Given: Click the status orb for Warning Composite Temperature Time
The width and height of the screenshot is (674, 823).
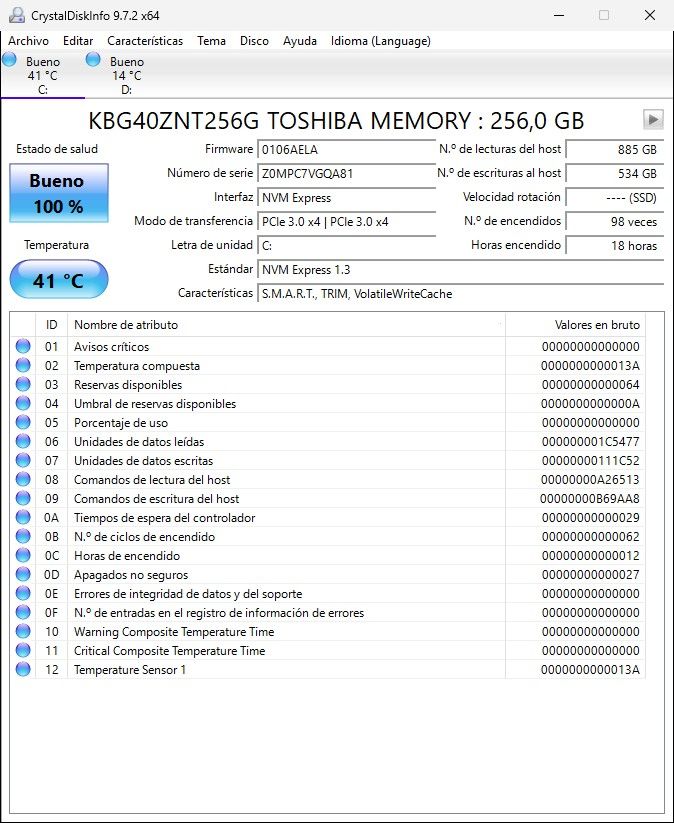Looking at the screenshot, I should click(23, 631).
